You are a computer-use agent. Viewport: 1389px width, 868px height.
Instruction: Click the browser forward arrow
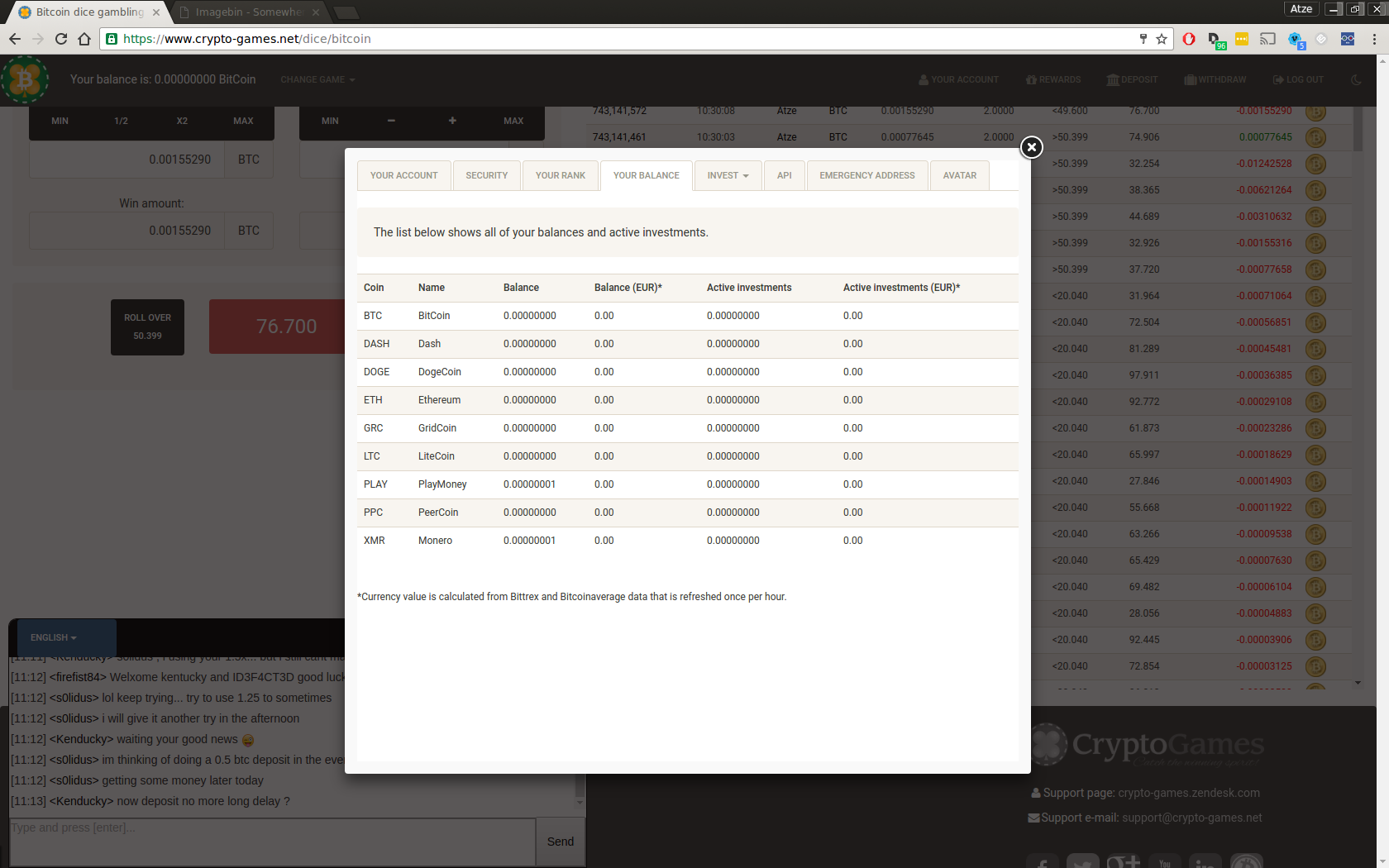pos(37,39)
